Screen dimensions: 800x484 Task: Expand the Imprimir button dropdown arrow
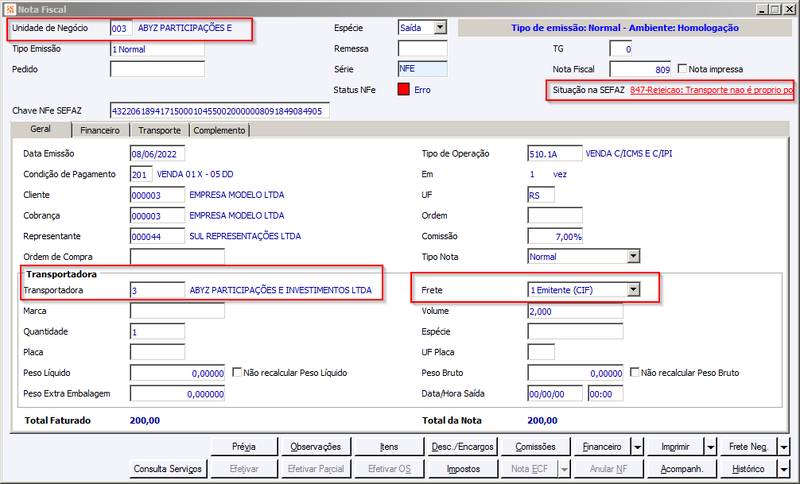pos(711,447)
